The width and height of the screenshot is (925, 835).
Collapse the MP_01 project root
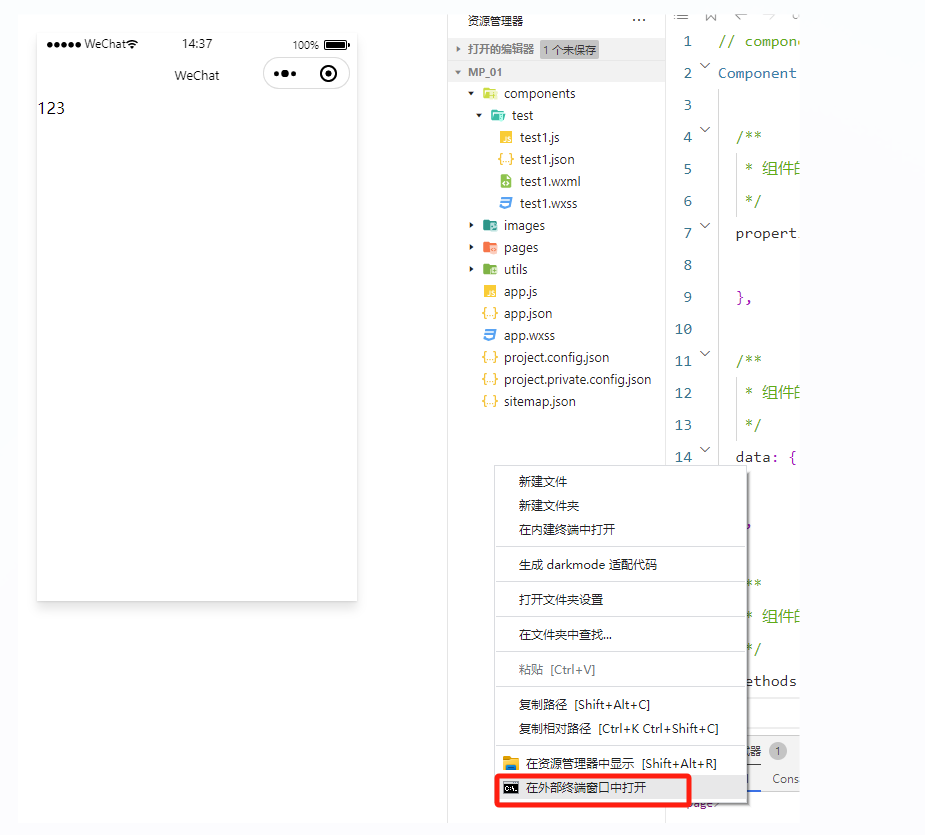point(458,72)
